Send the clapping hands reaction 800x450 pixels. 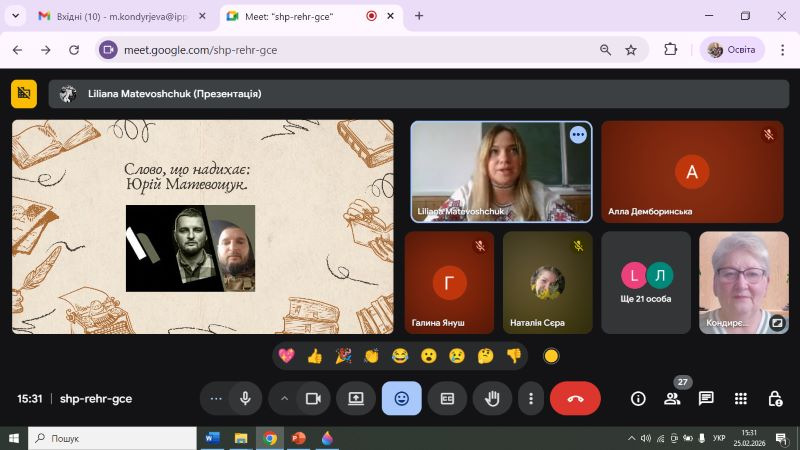[371, 356]
